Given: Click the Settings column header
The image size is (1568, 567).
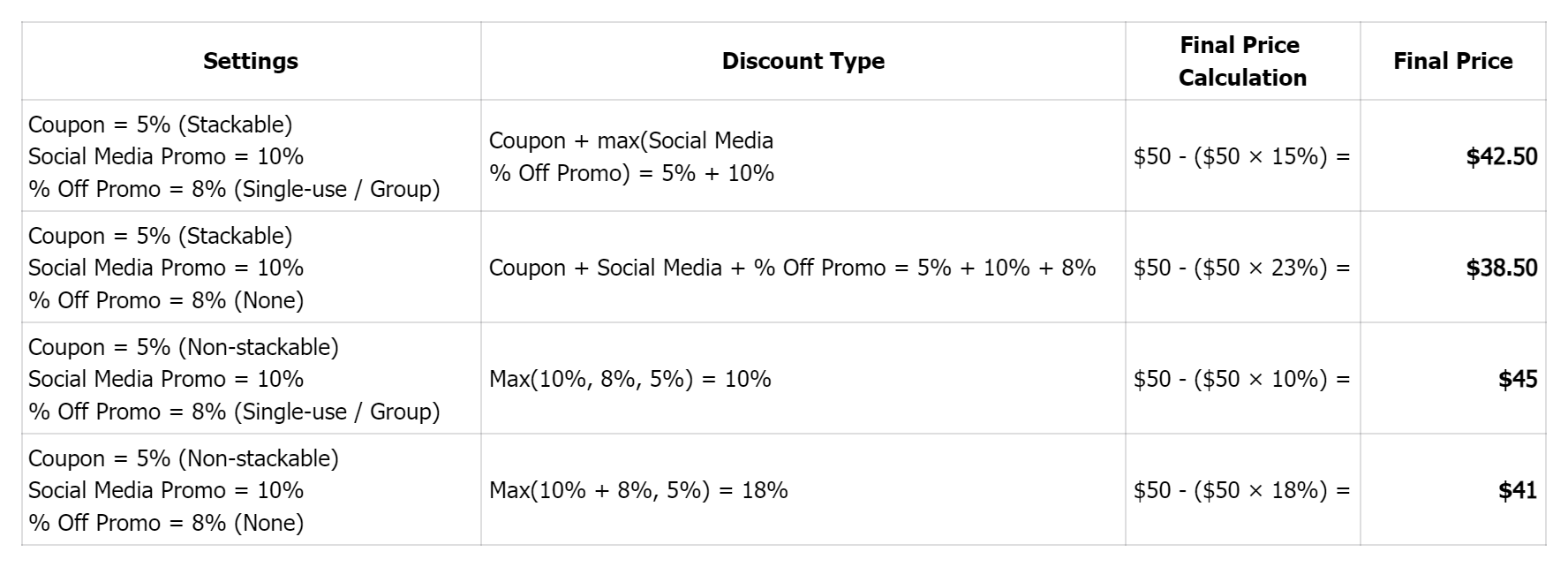Looking at the screenshot, I should (x=251, y=61).
